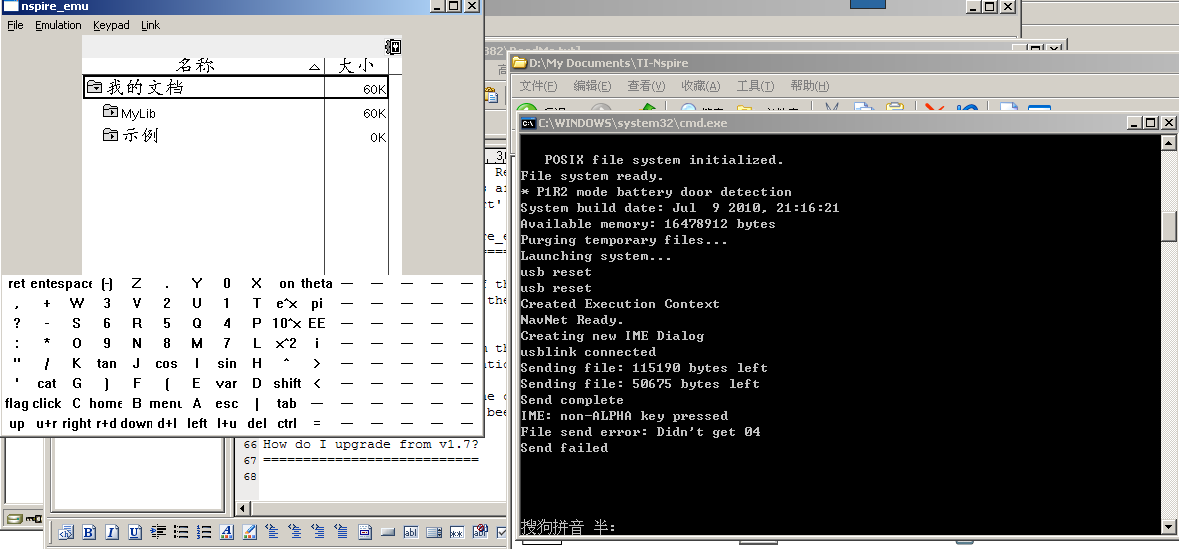Click the 'sin' key on the keypad
The width and height of the screenshot is (1179, 549).
click(226, 363)
